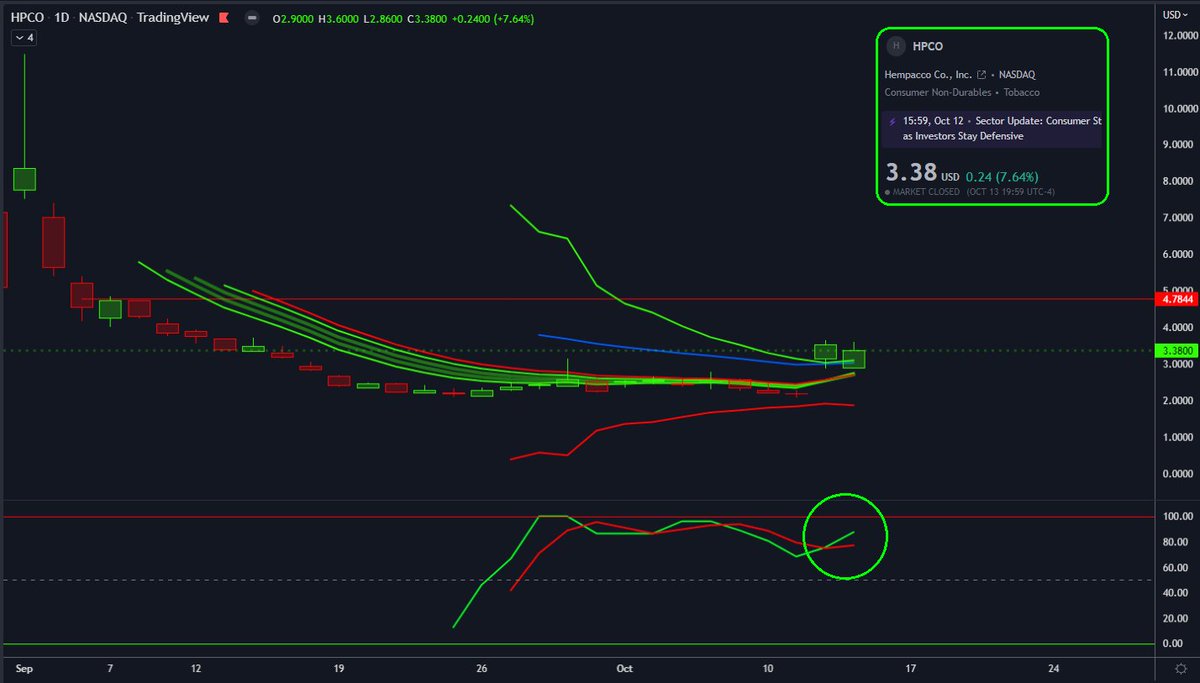Open the USD currency dropdown on the price scale
This screenshot has width=1200, height=683.
pyautogui.click(x=1173, y=14)
